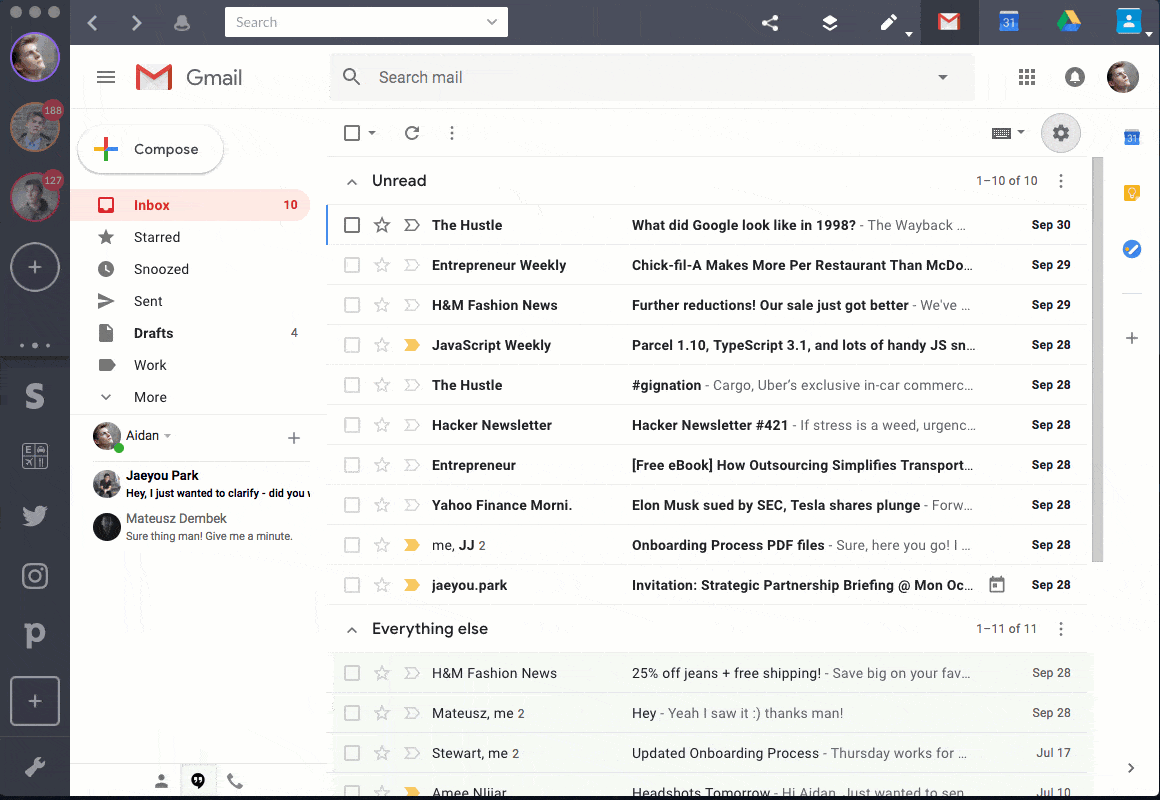Collapse the Unread section

pyautogui.click(x=352, y=181)
